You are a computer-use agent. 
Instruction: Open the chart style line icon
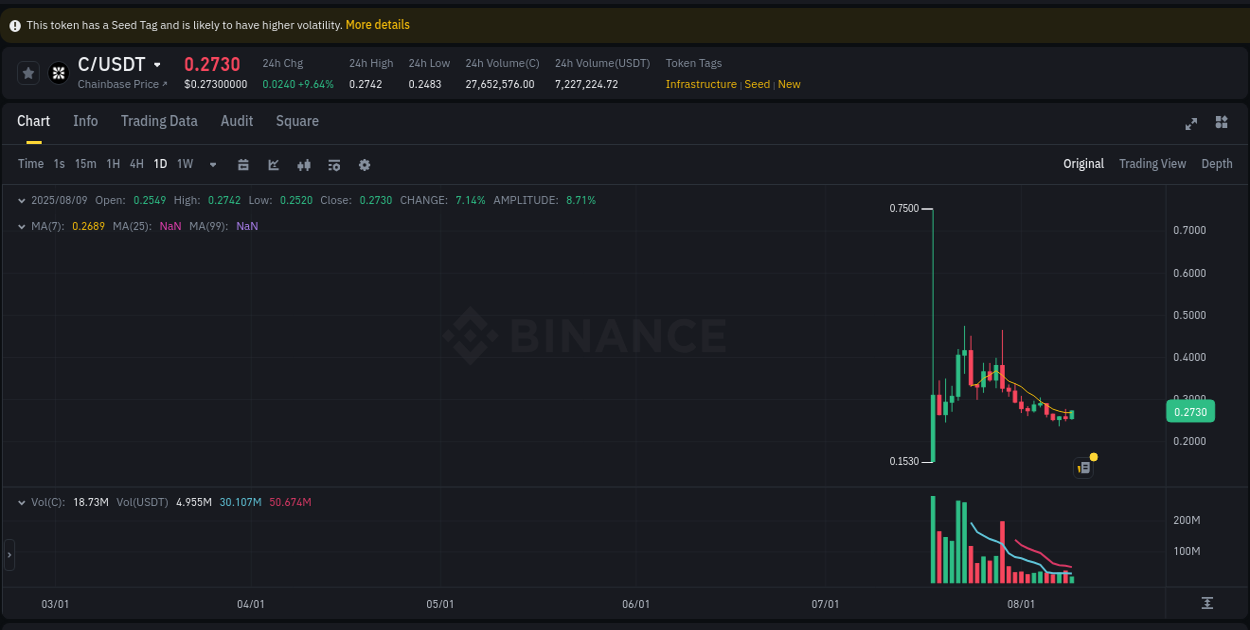(273, 164)
